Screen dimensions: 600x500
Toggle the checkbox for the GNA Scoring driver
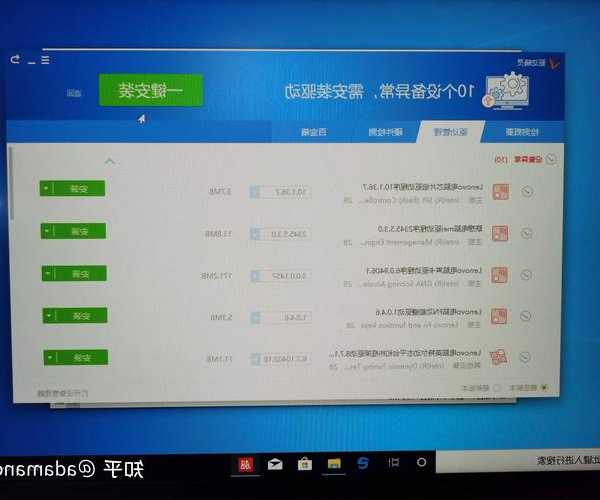point(527,274)
